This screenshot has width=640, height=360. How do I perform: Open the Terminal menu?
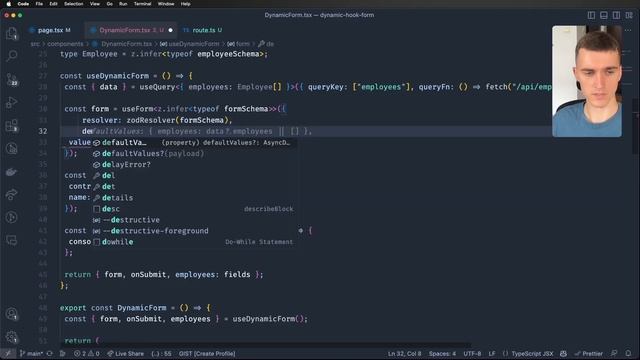142,4
